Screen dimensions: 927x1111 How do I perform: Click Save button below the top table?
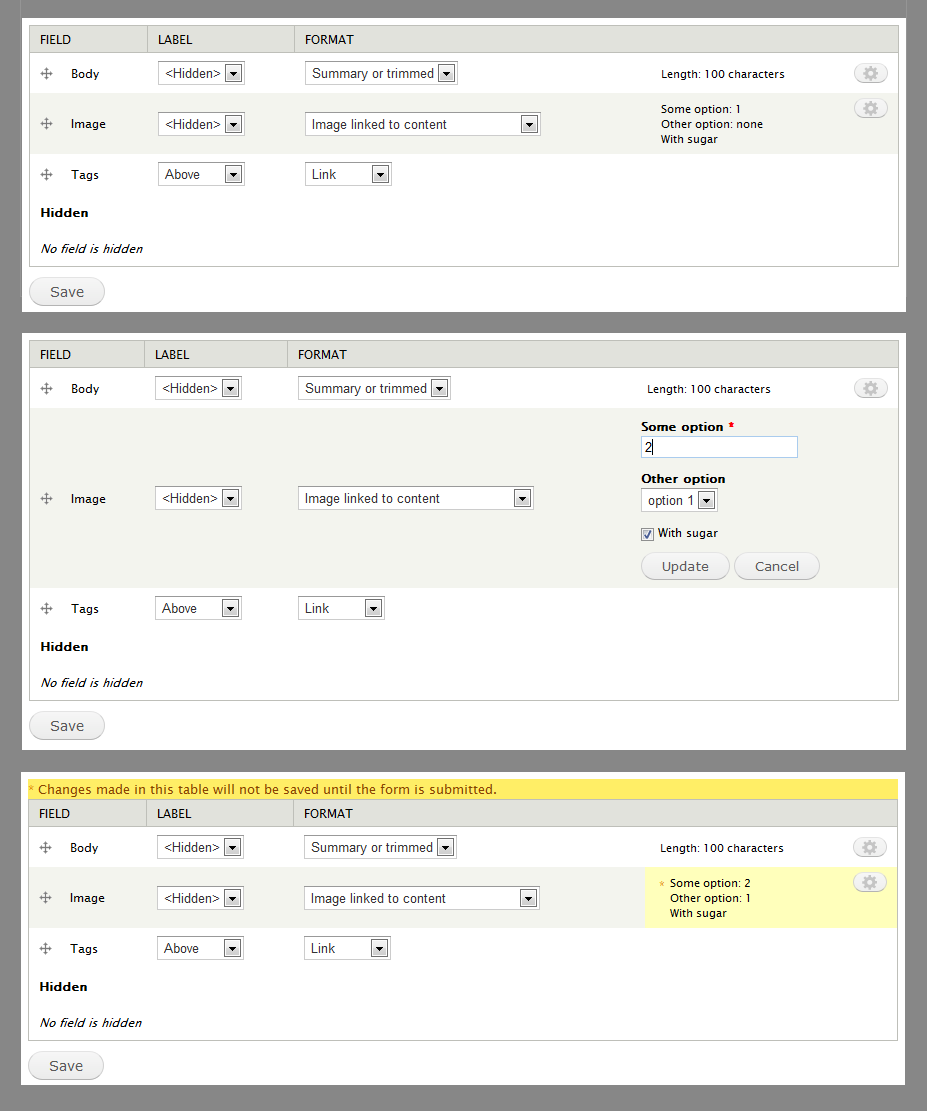pos(67,292)
